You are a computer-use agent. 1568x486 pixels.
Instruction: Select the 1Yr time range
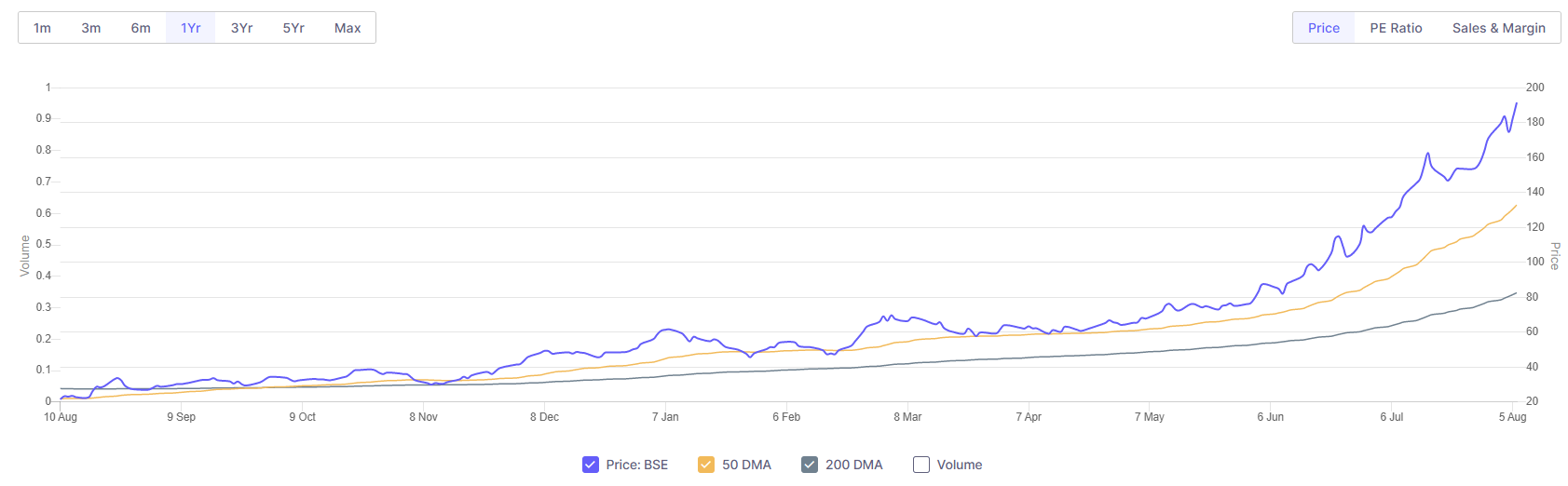[x=191, y=28]
